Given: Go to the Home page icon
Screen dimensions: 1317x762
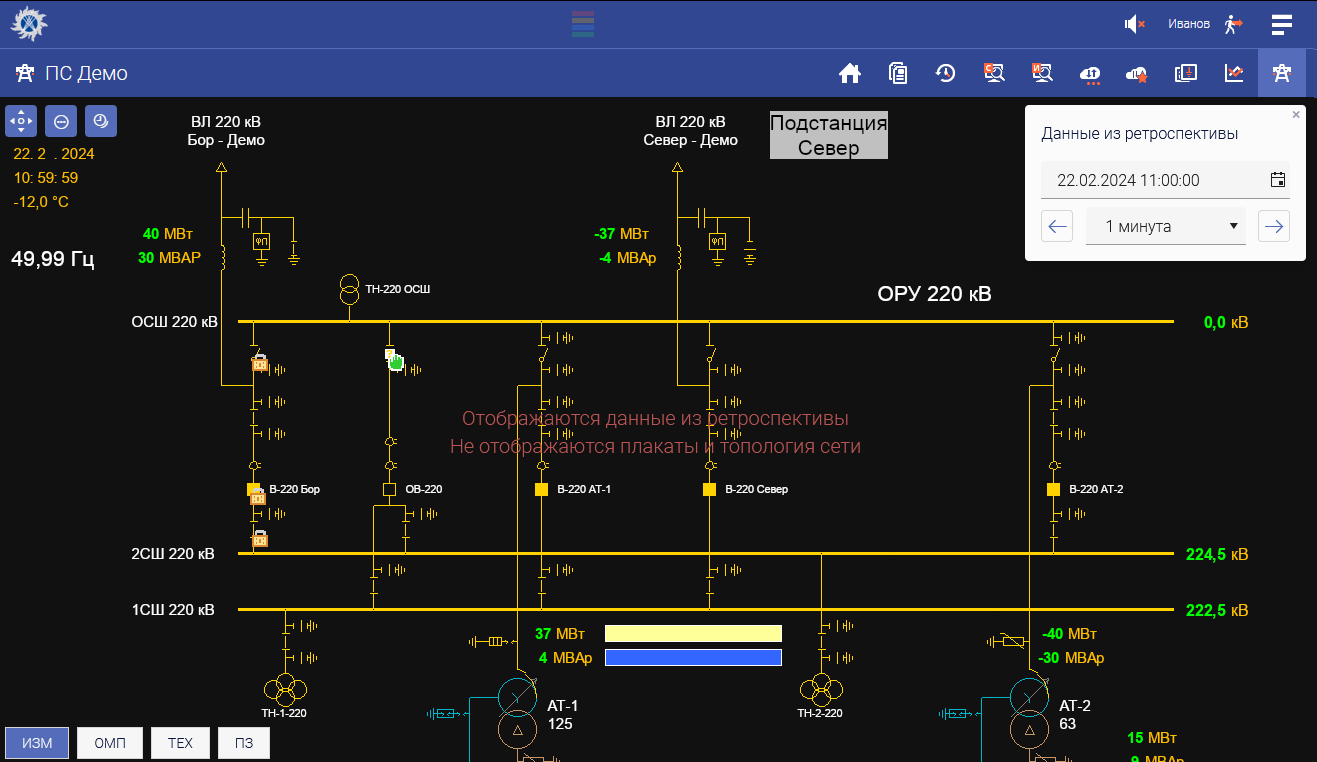Looking at the screenshot, I should point(849,73).
